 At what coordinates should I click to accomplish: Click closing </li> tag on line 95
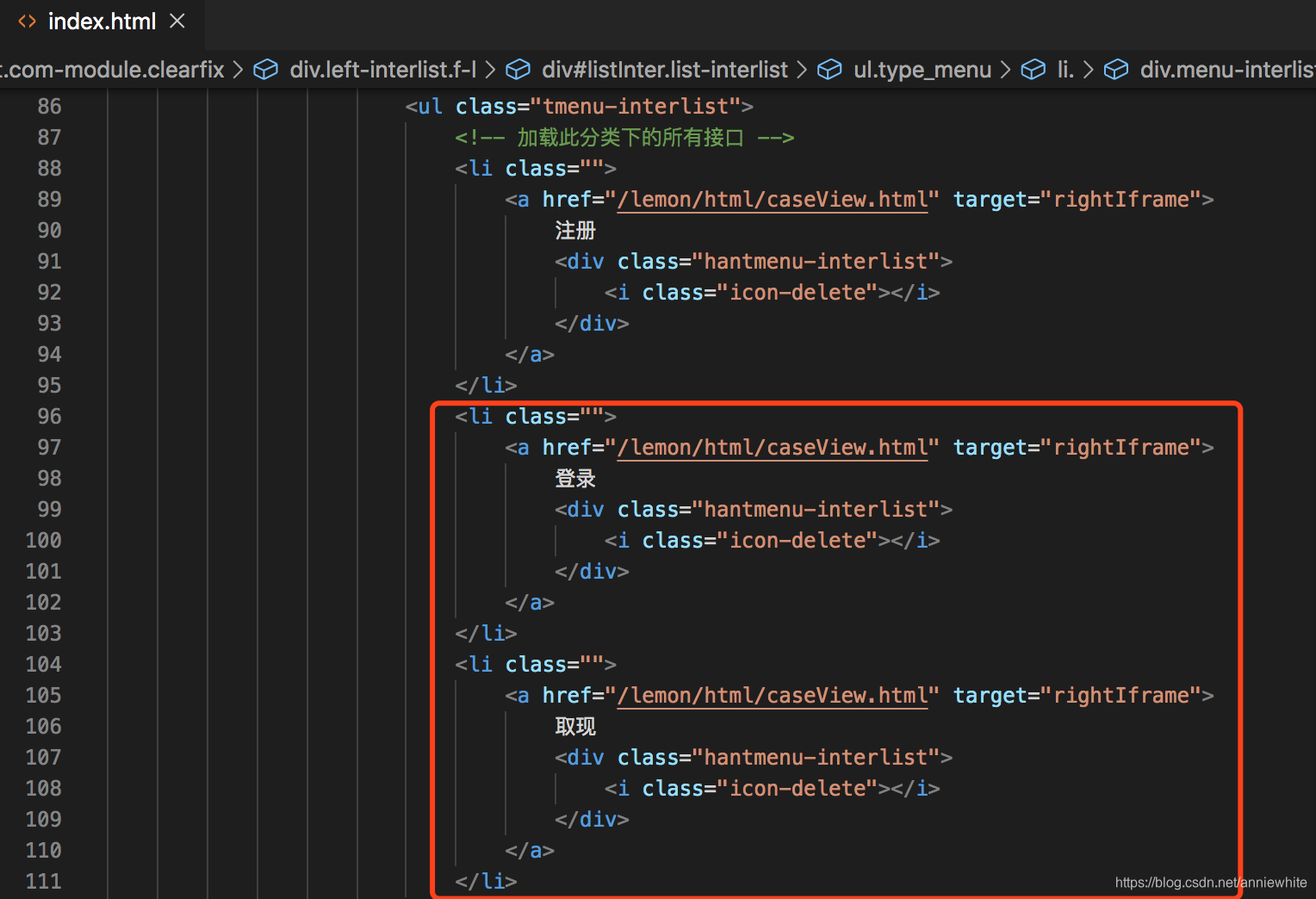(x=487, y=386)
